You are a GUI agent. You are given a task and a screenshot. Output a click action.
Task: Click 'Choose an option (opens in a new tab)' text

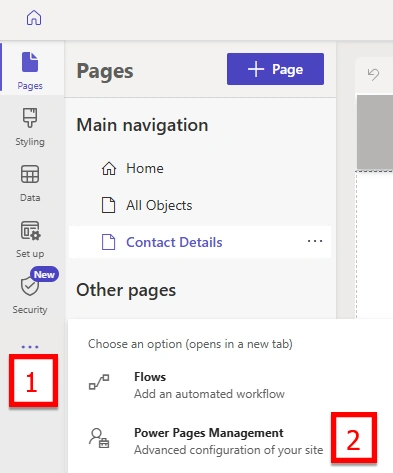pos(190,344)
